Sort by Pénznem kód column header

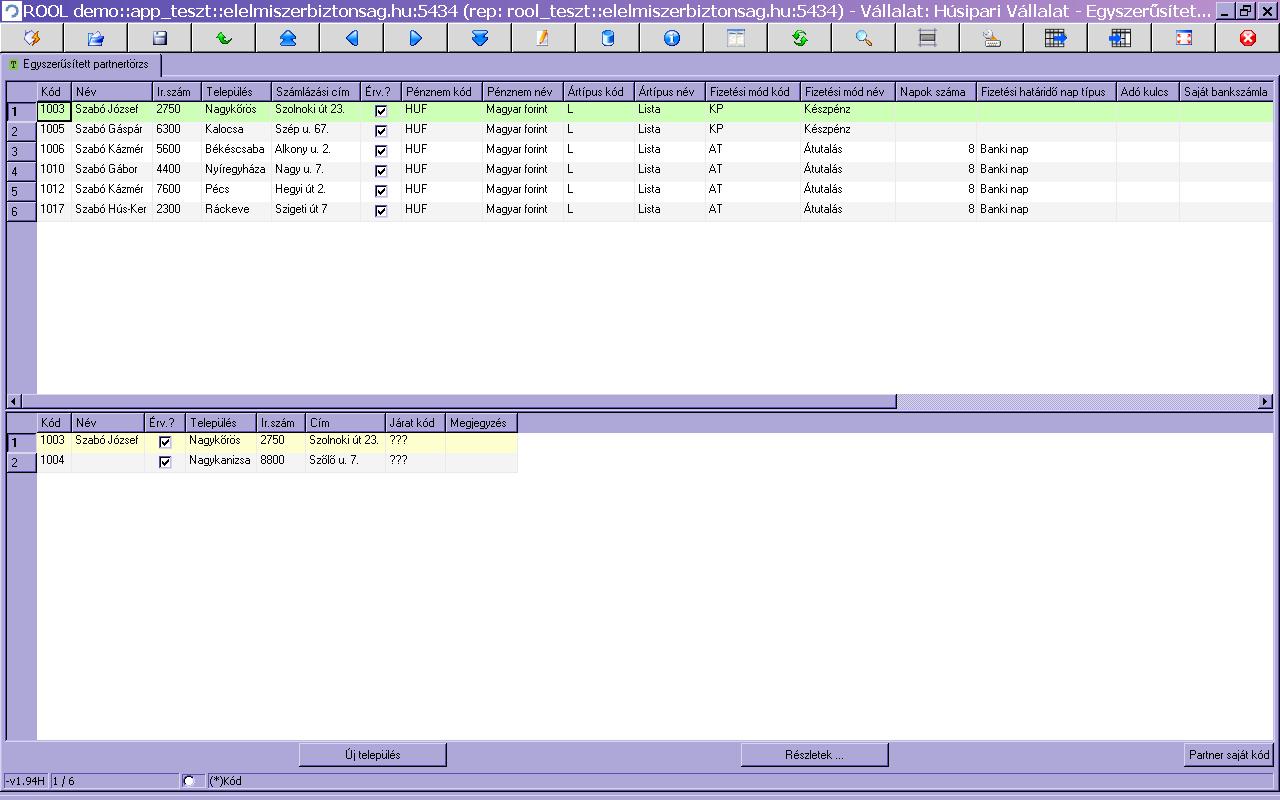pos(442,92)
